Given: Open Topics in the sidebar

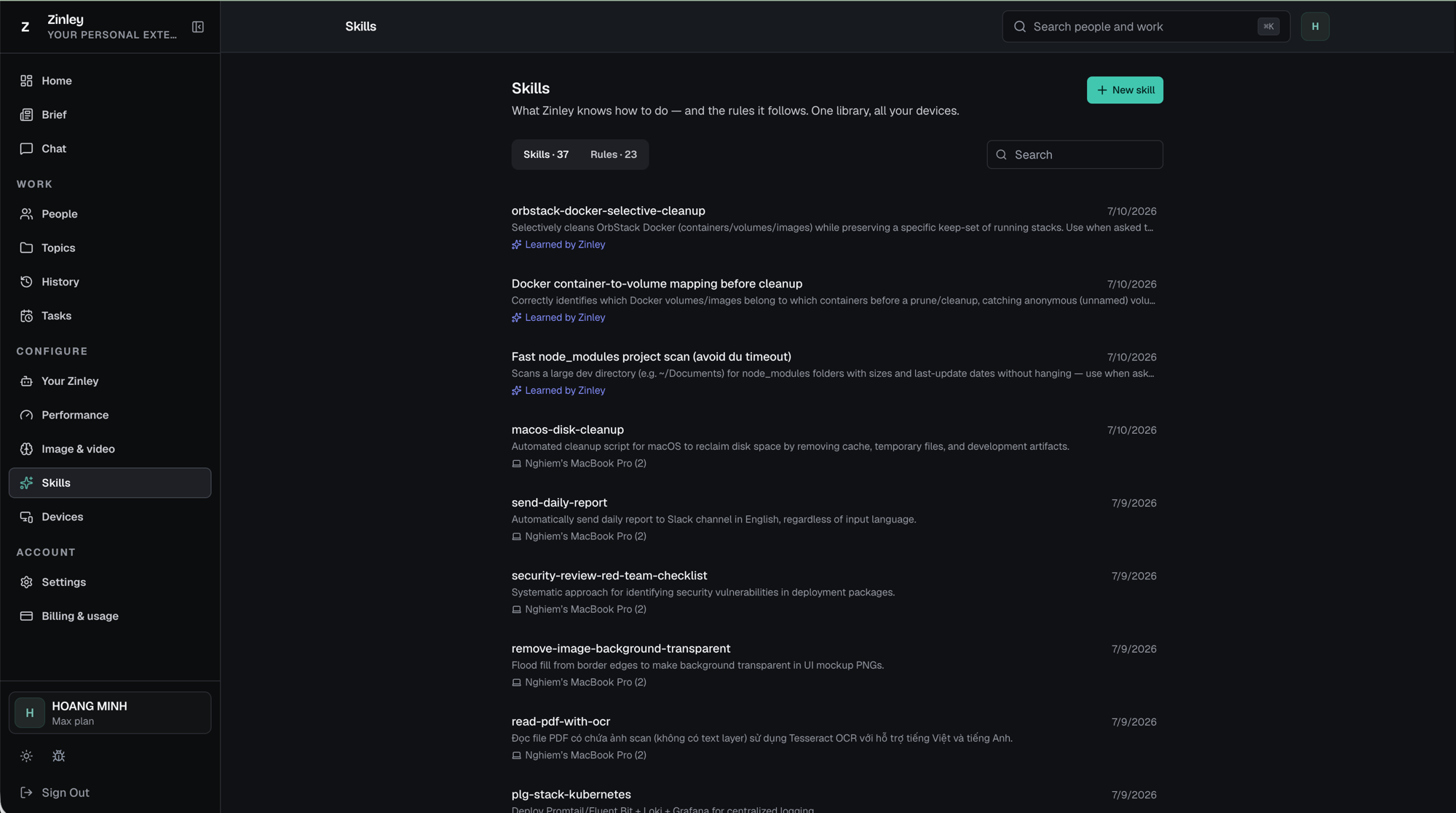Looking at the screenshot, I should point(110,247).
